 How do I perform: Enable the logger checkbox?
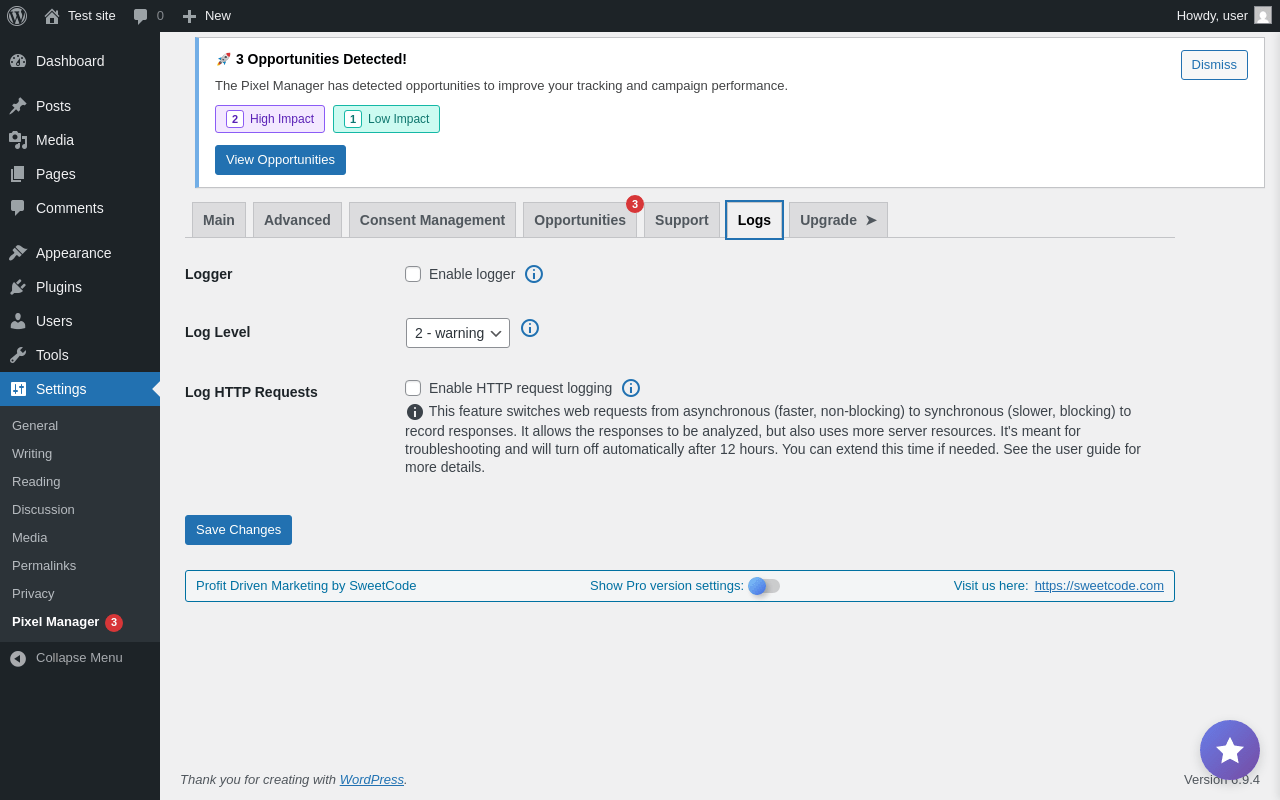click(413, 274)
